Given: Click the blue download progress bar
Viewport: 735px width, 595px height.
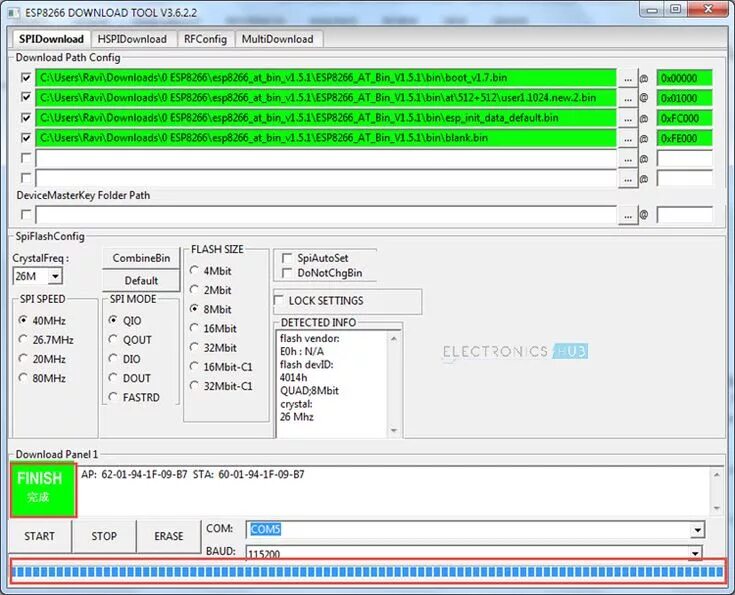Looking at the screenshot, I should pos(368,572).
